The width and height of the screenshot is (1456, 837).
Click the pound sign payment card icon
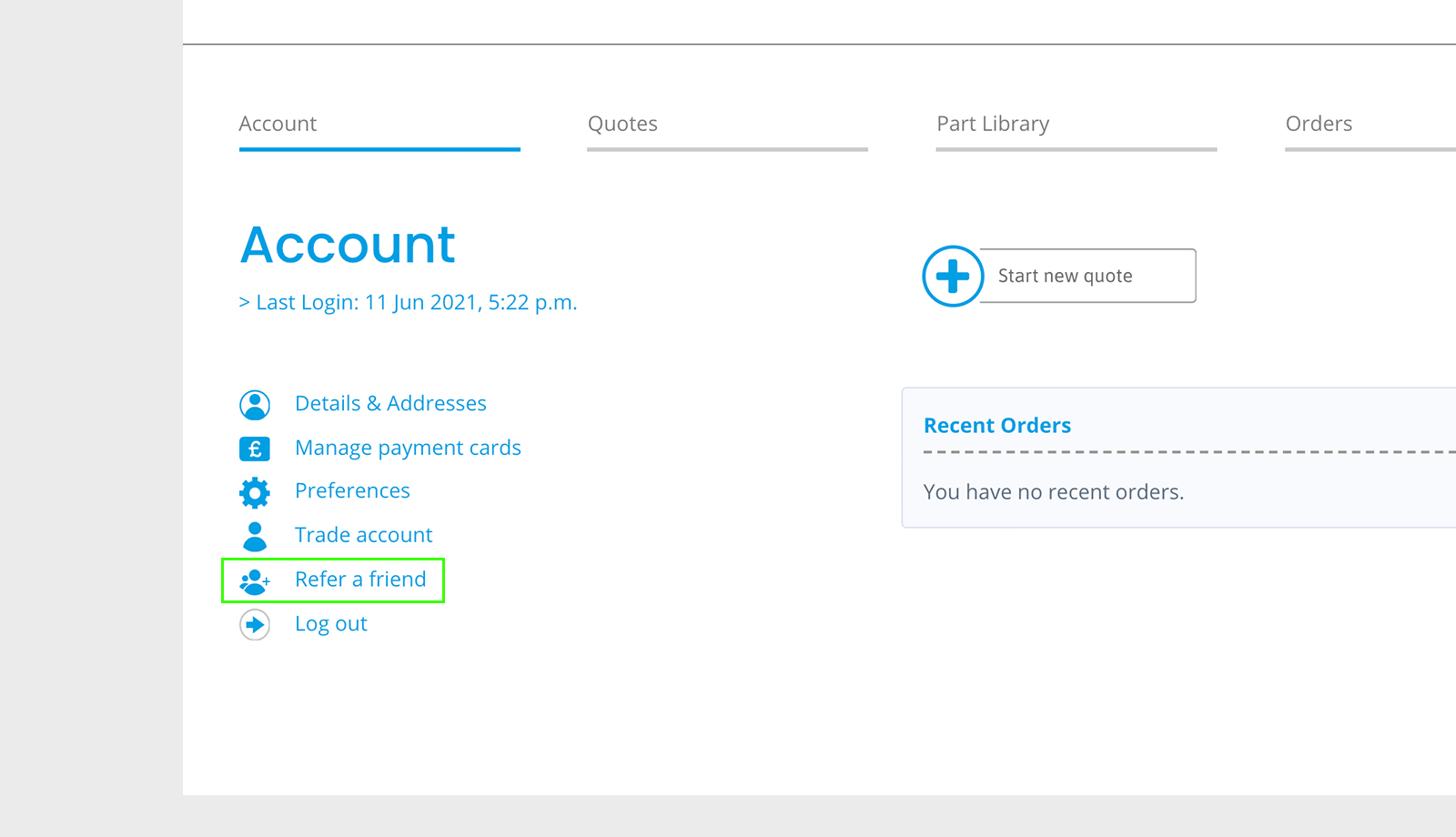[255, 449]
